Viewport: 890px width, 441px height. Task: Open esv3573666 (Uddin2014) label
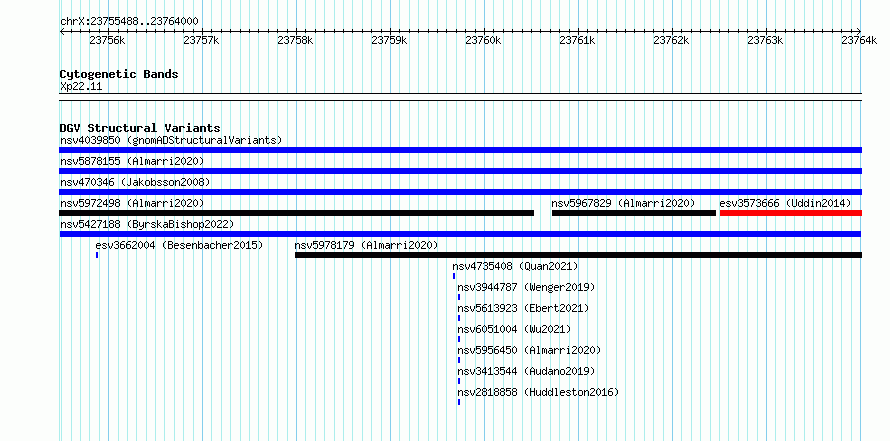point(785,203)
